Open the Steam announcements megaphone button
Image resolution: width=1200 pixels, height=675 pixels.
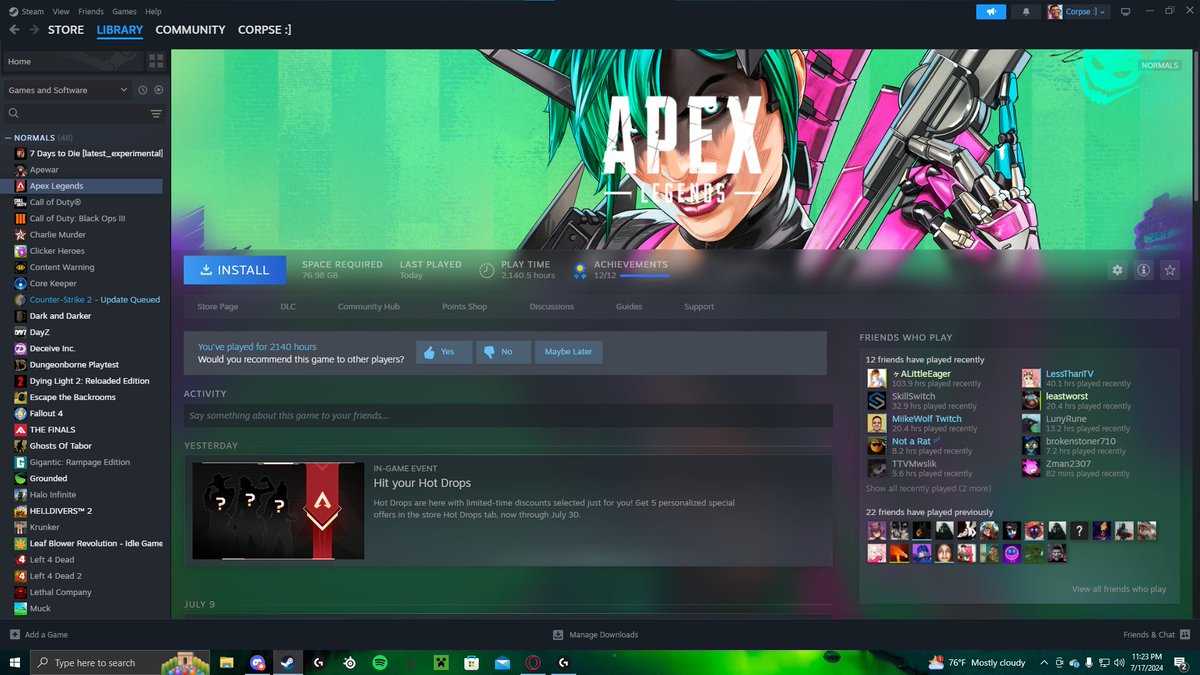click(991, 12)
